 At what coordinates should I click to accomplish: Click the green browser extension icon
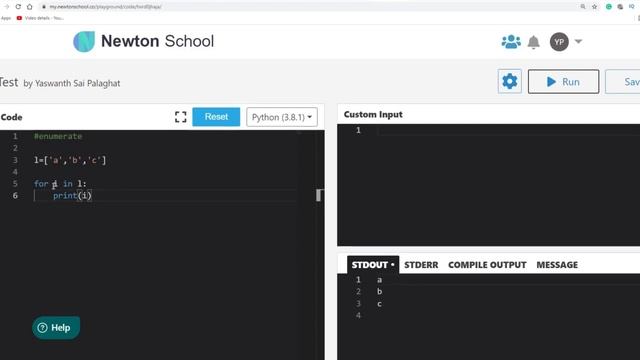coord(609,7)
